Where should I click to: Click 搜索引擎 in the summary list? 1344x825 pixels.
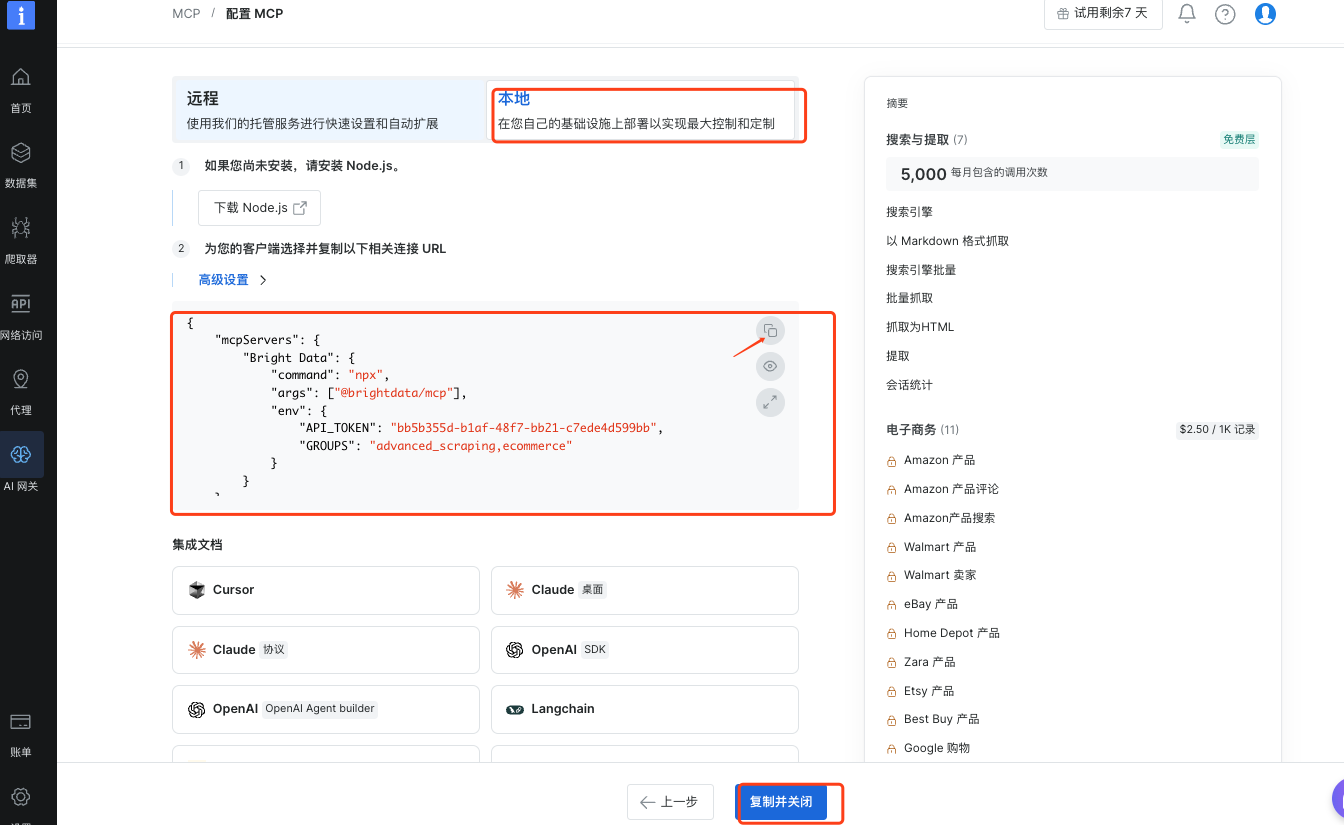[909, 212]
